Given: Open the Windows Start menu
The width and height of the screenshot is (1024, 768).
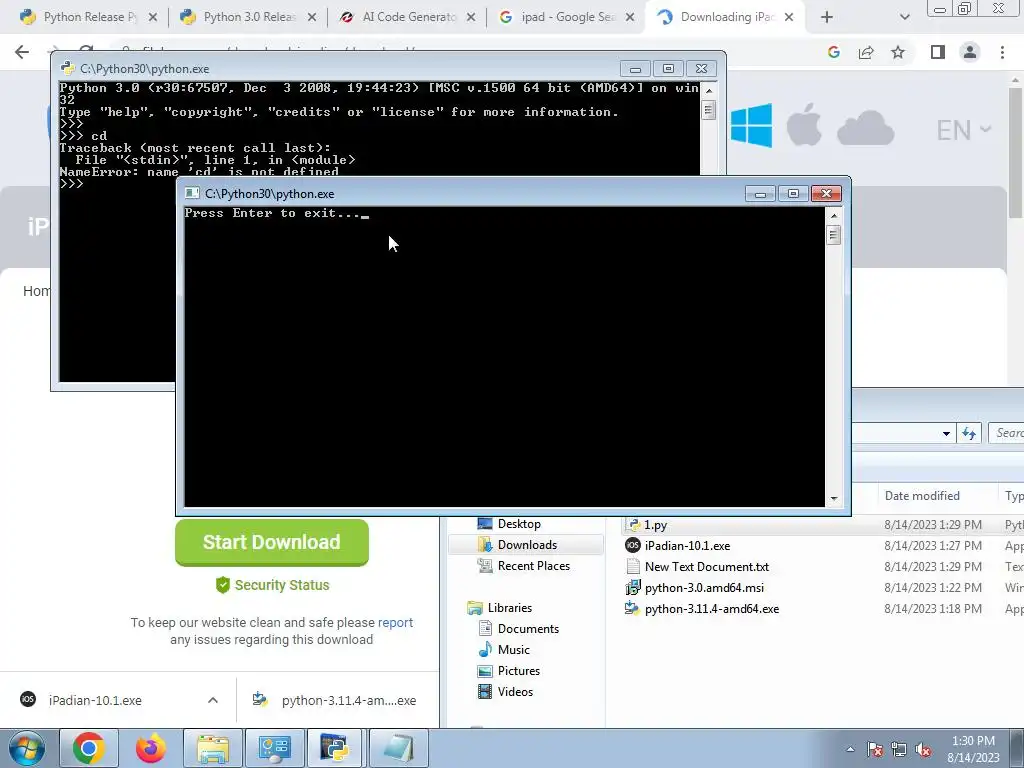Looking at the screenshot, I should tap(26, 748).
